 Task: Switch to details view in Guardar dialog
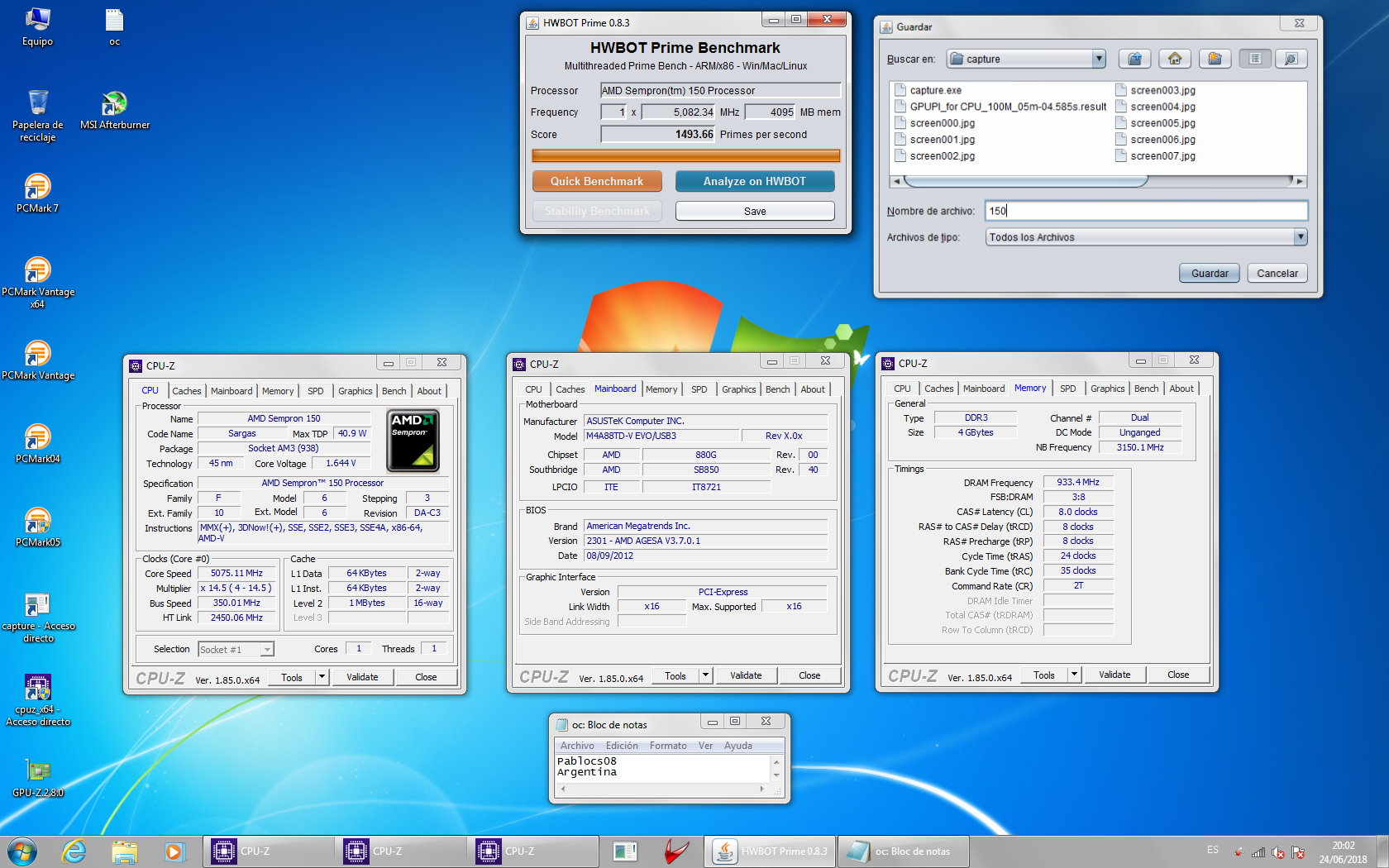pyautogui.click(x=1291, y=59)
